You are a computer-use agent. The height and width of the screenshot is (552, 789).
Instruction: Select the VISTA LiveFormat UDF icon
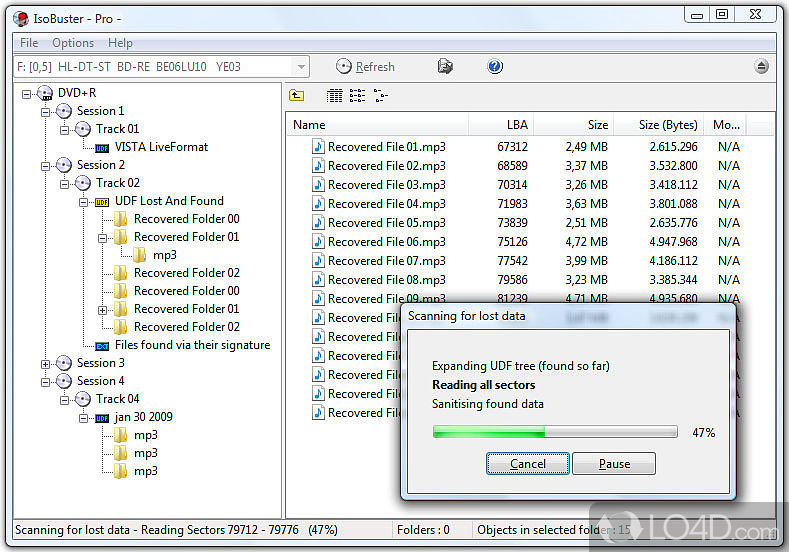pyautogui.click(x=102, y=147)
